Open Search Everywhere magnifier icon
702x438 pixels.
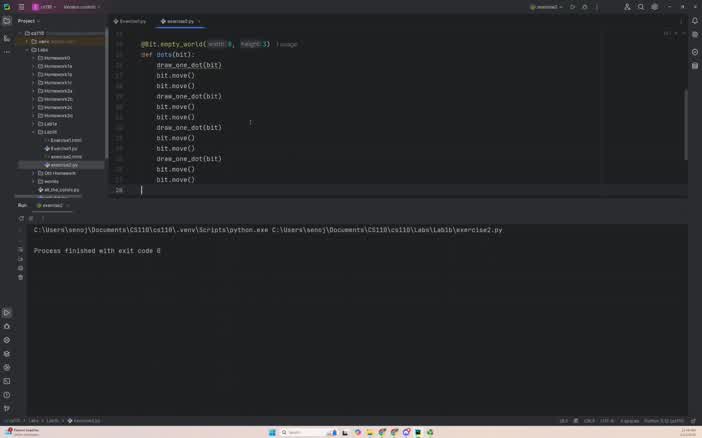point(641,7)
